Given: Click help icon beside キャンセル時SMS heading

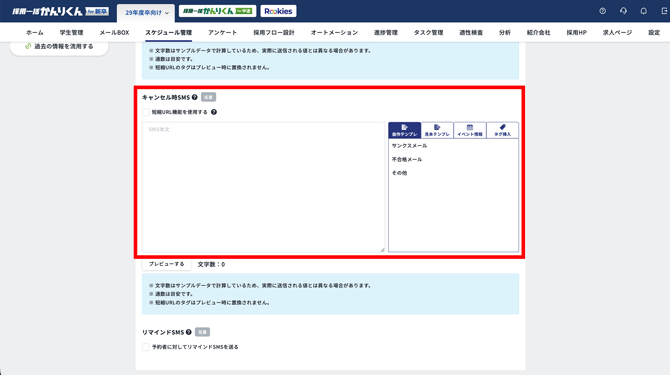Looking at the screenshot, I should [x=195, y=97].
